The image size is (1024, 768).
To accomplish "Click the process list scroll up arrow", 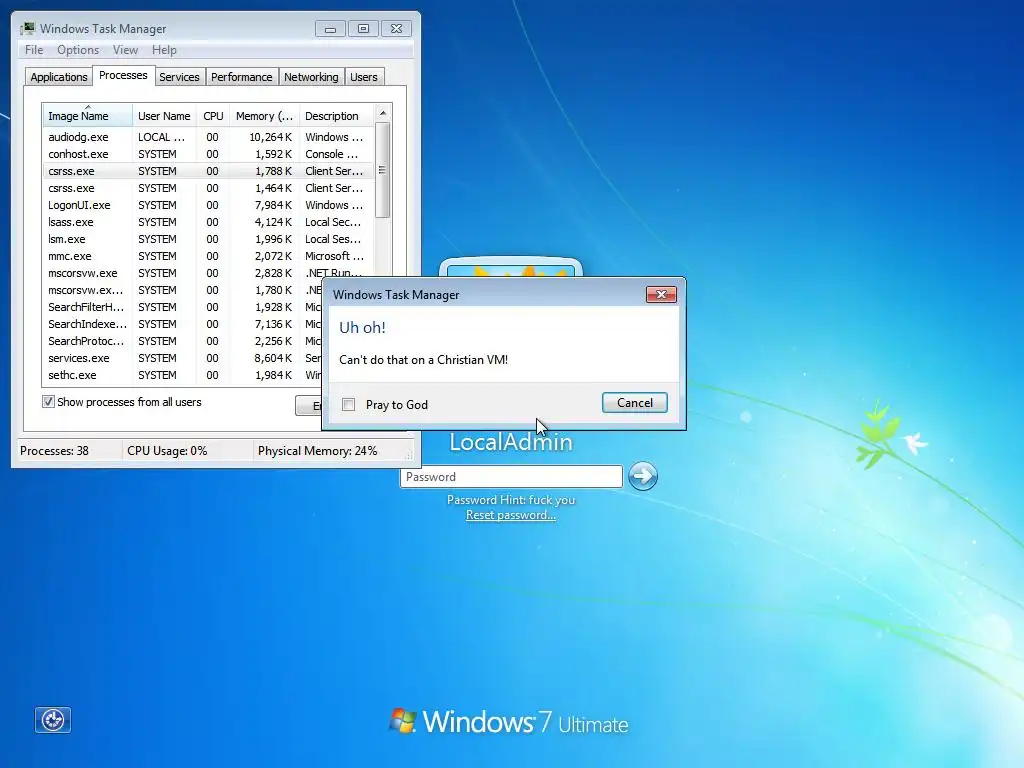I will [383, 113].
